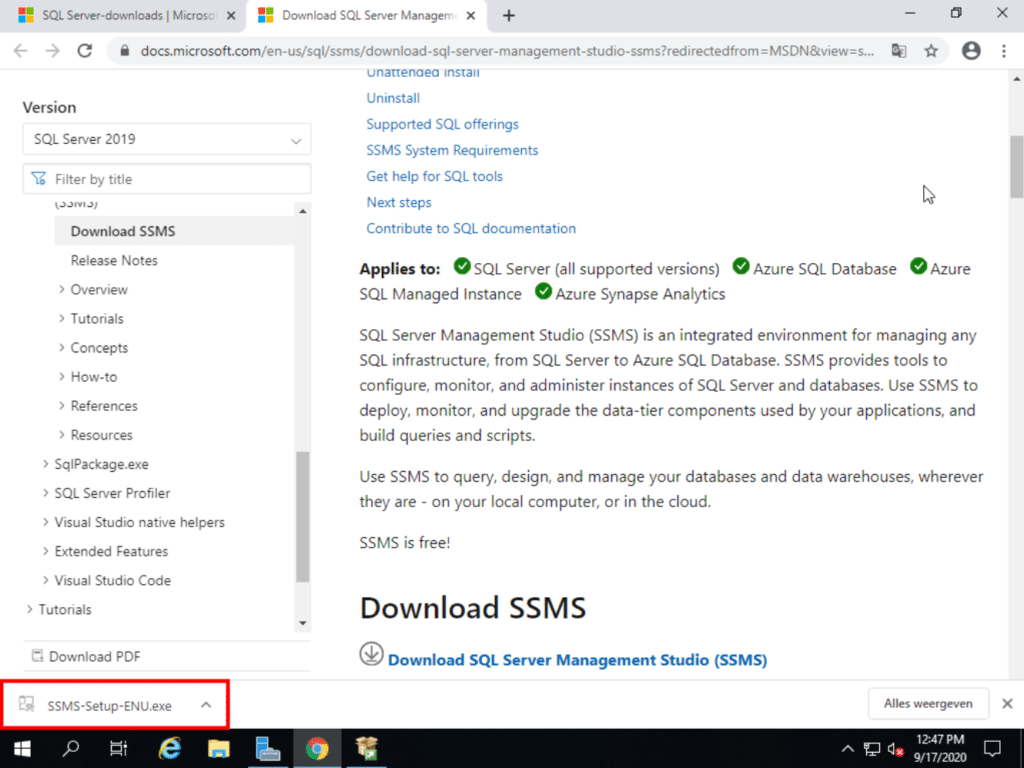Open the SQL Server 2019 version dropdown

click(166, 139)
